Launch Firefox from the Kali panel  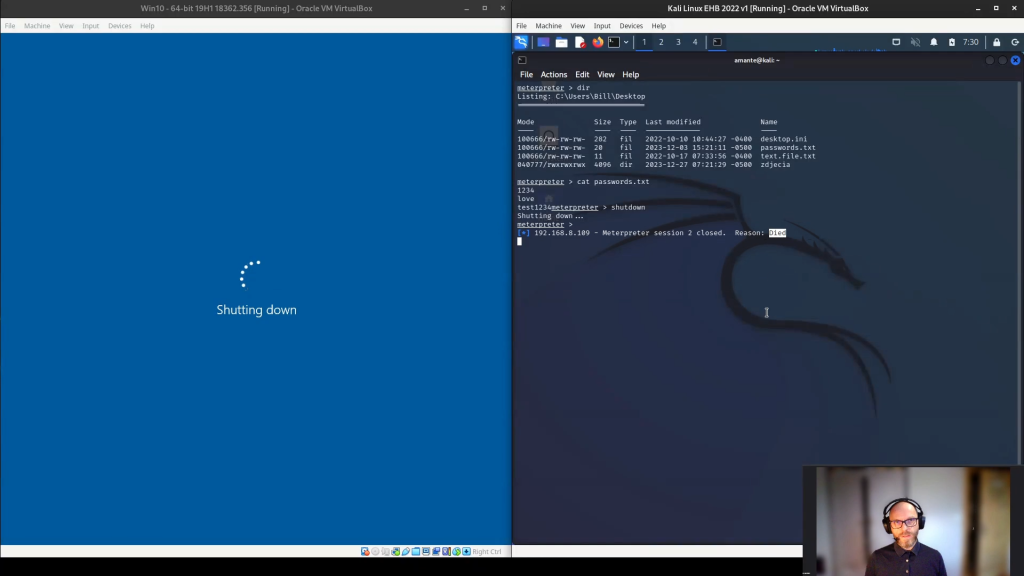coord(598,42)
